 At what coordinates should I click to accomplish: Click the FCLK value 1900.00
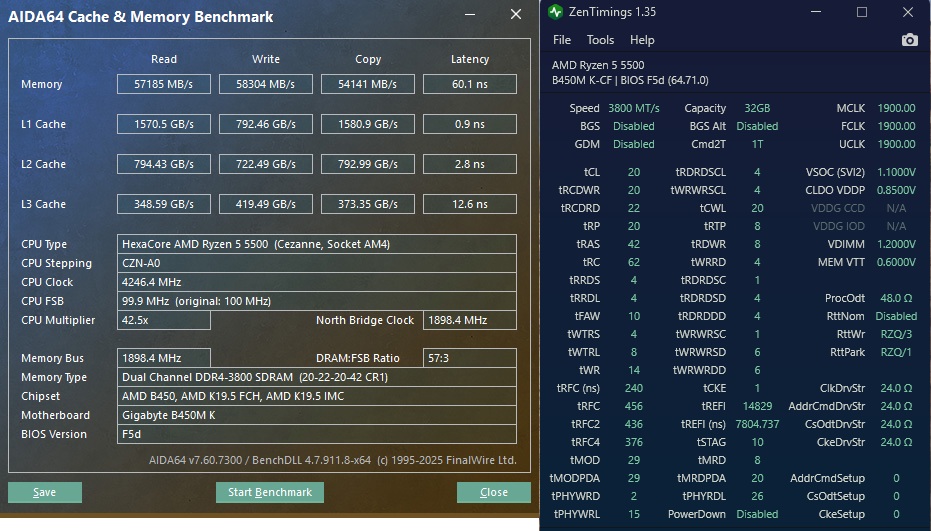[x=897, y=126]
